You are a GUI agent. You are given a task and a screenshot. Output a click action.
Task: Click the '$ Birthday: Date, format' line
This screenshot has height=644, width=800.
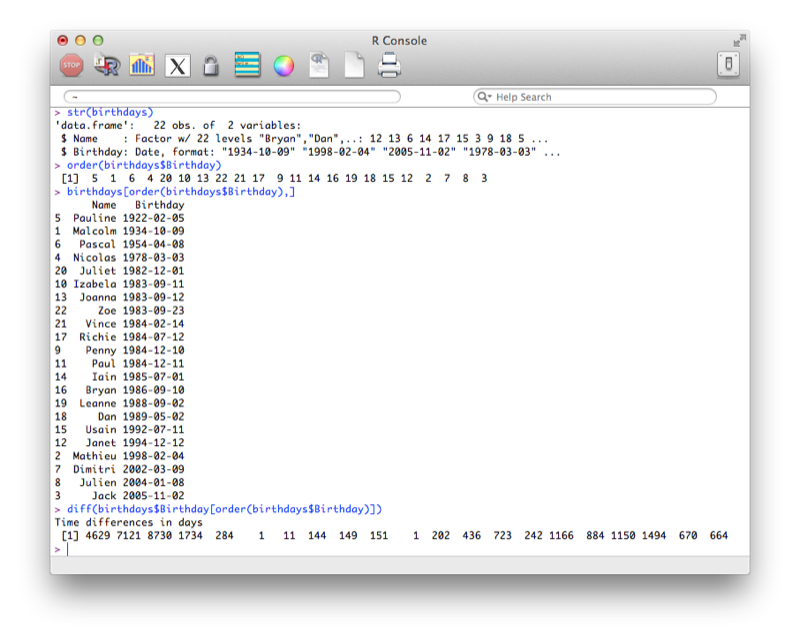tap(310, 152)
